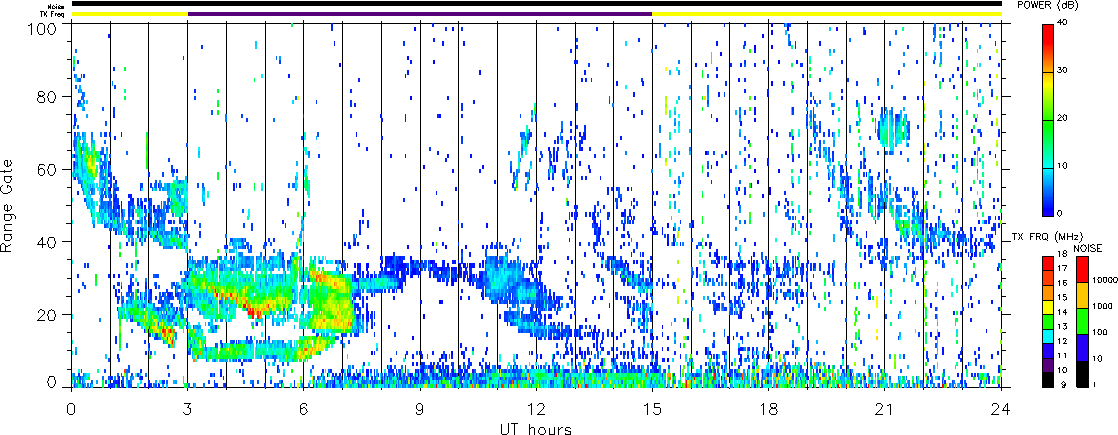This screenshot has height=435, width=1118.
Task: Click the TX FRQ legend value "17"
Action: point(1063,268)
